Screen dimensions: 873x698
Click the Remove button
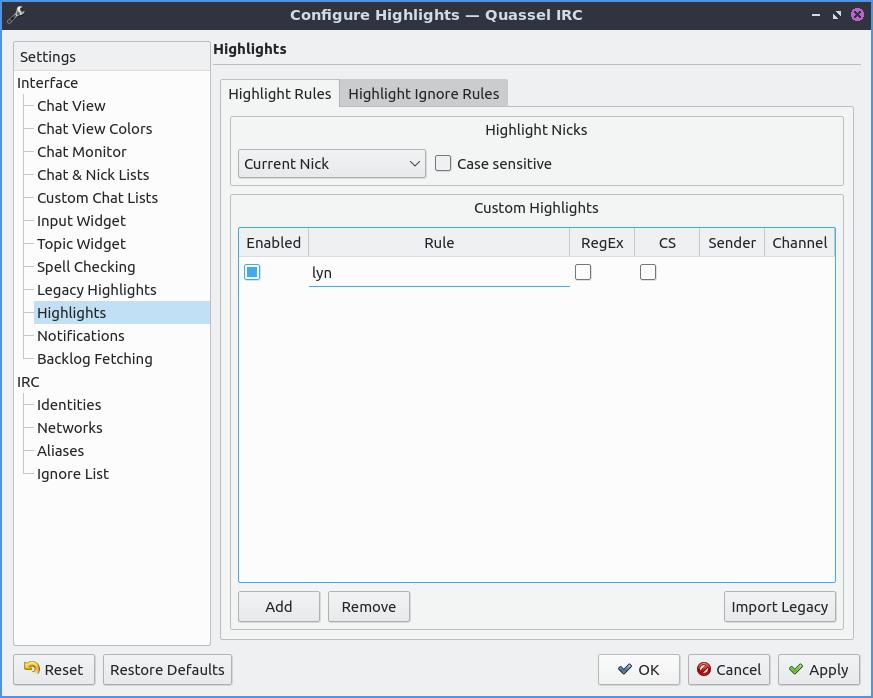click(x=369, y=607)
